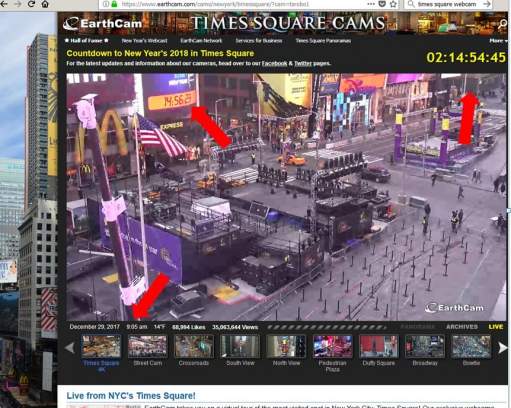Open site search magnifier icon
This screenshot has height=408, width=511.
(502, 24)
